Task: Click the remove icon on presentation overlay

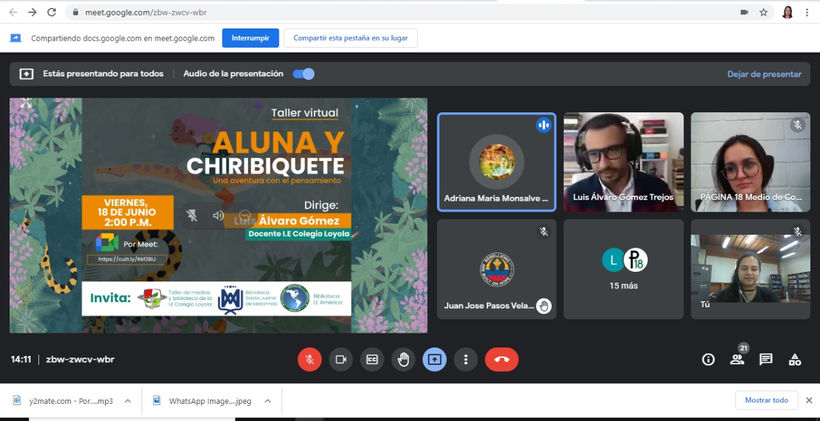Action: coord(244,215)
